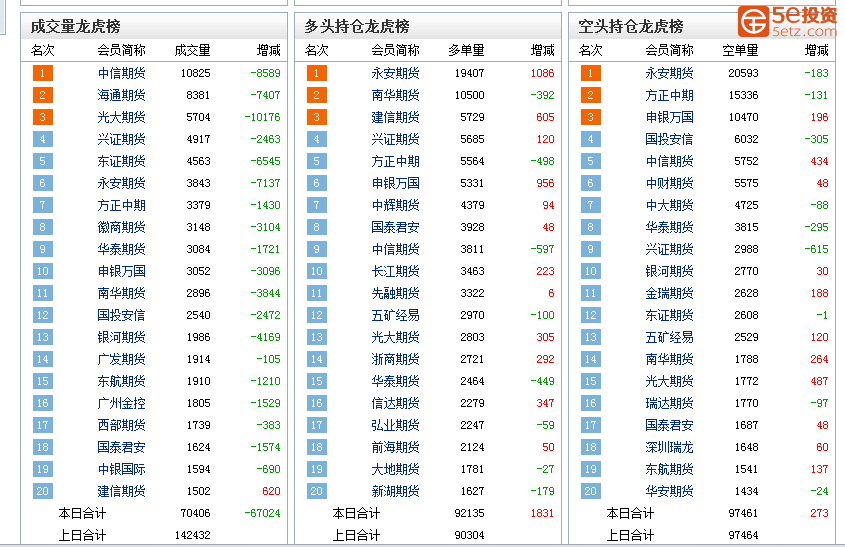This screenshot has width=845, height=547.
Task: Open 方正中期 in the 空头持仓龙虎榜 table
Action: (x=669, y=95)
